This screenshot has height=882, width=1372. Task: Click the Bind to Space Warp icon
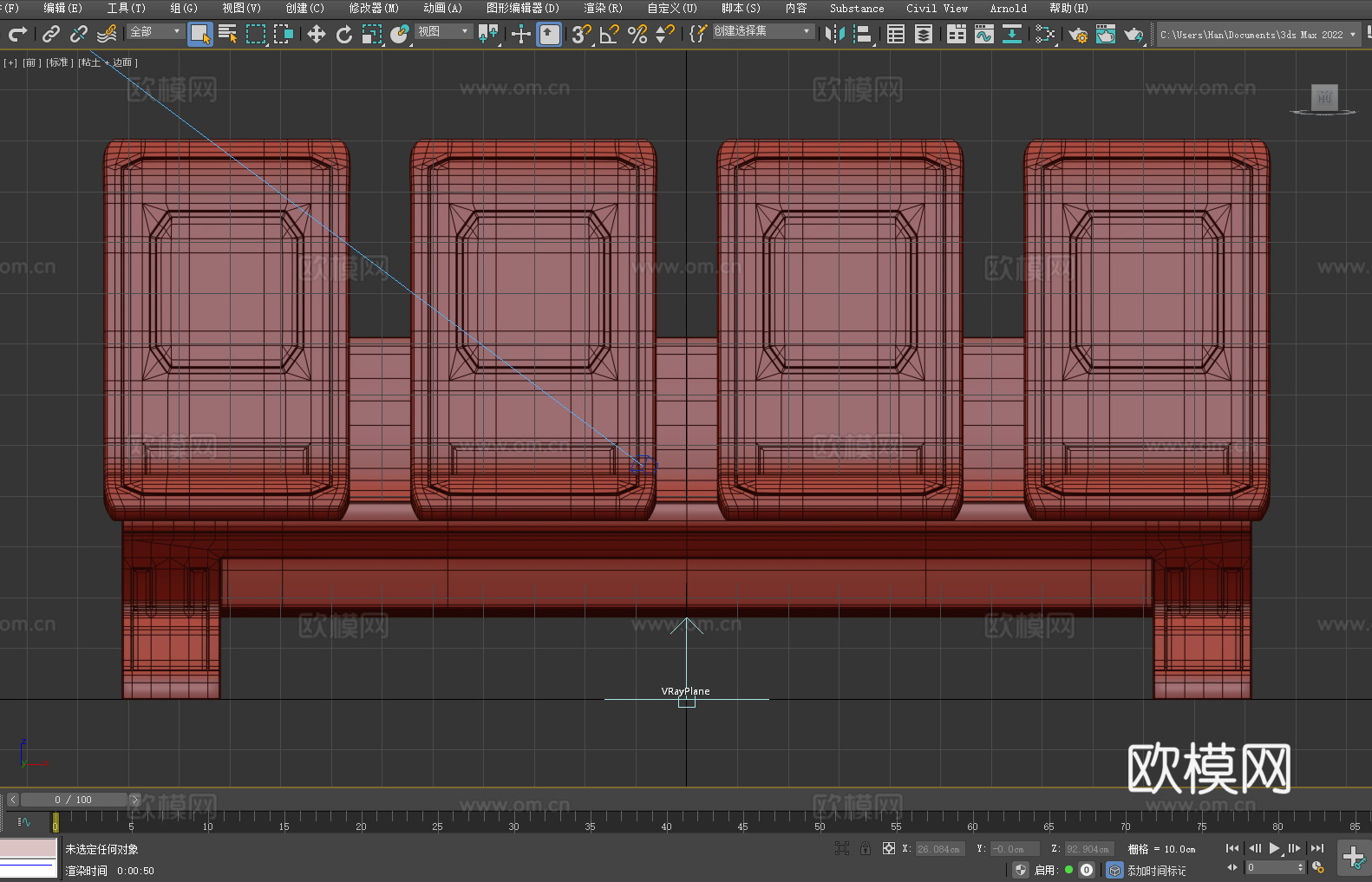coord(107,34)
